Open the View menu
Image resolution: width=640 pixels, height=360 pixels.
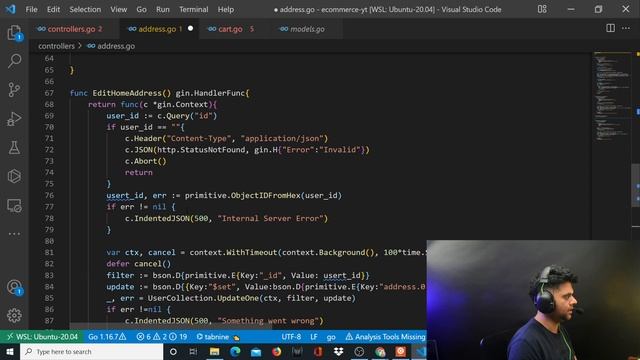[118, 9]
